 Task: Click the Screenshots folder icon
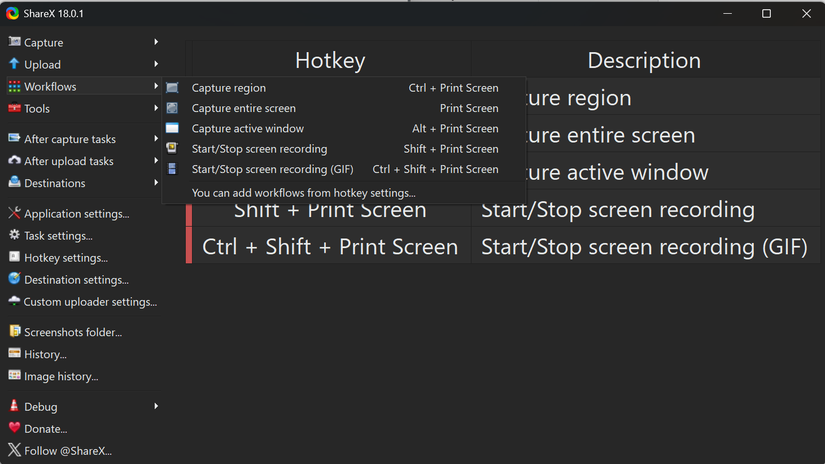coord(14,331)
